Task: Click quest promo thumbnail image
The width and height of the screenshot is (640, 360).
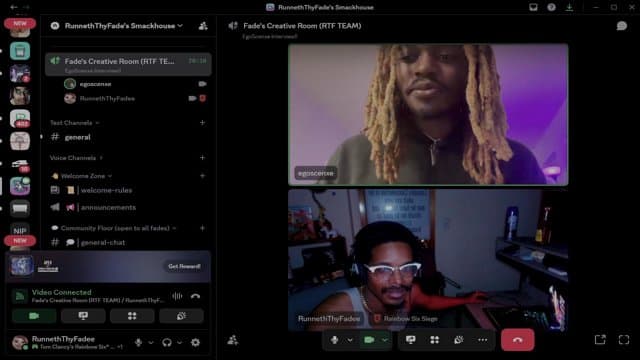Action: 21,266
